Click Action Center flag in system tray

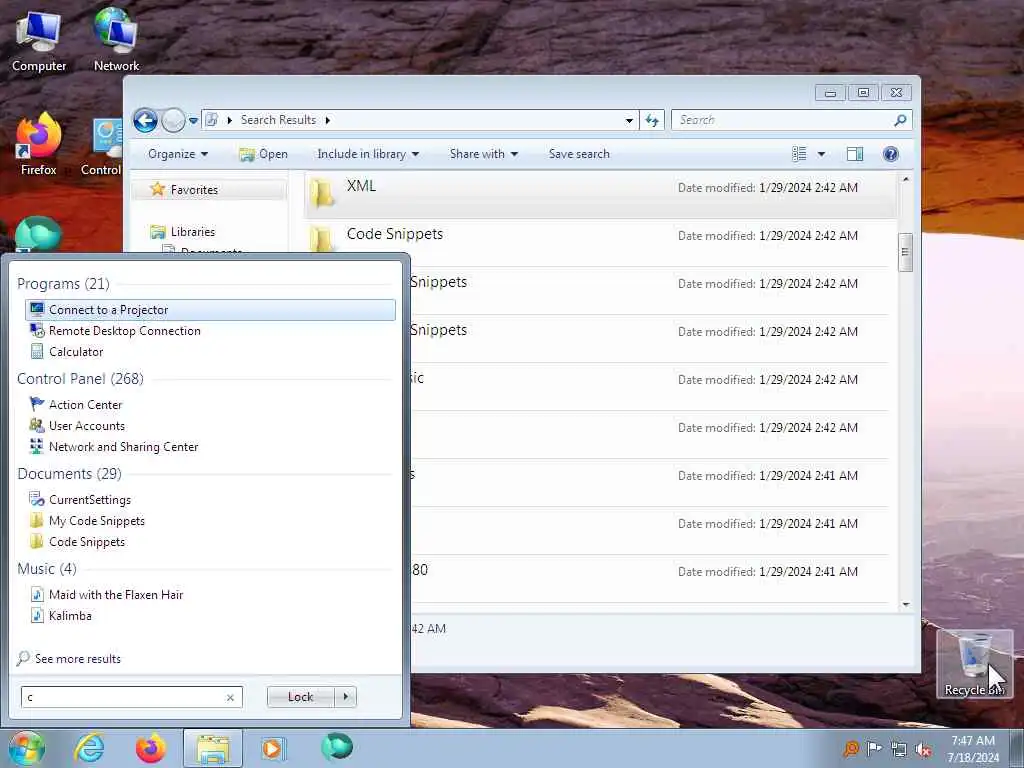coord(874,748)
